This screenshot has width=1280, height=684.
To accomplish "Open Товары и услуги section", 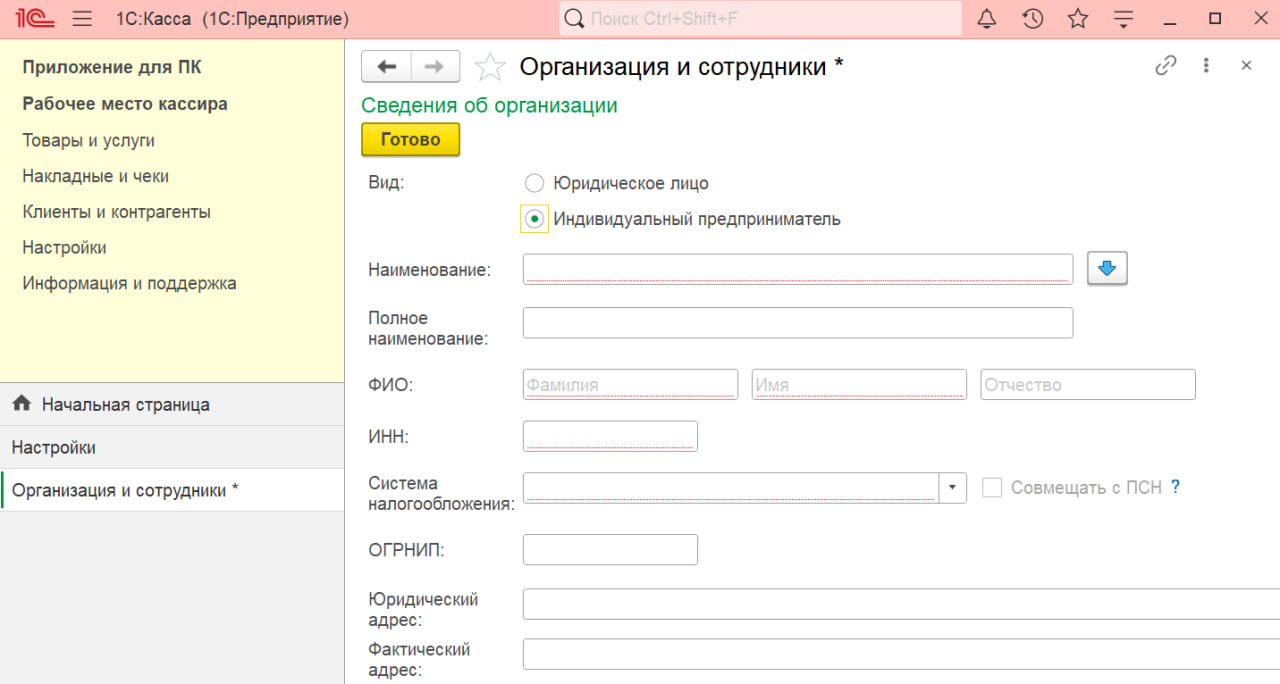I will [x=88, y=141].
